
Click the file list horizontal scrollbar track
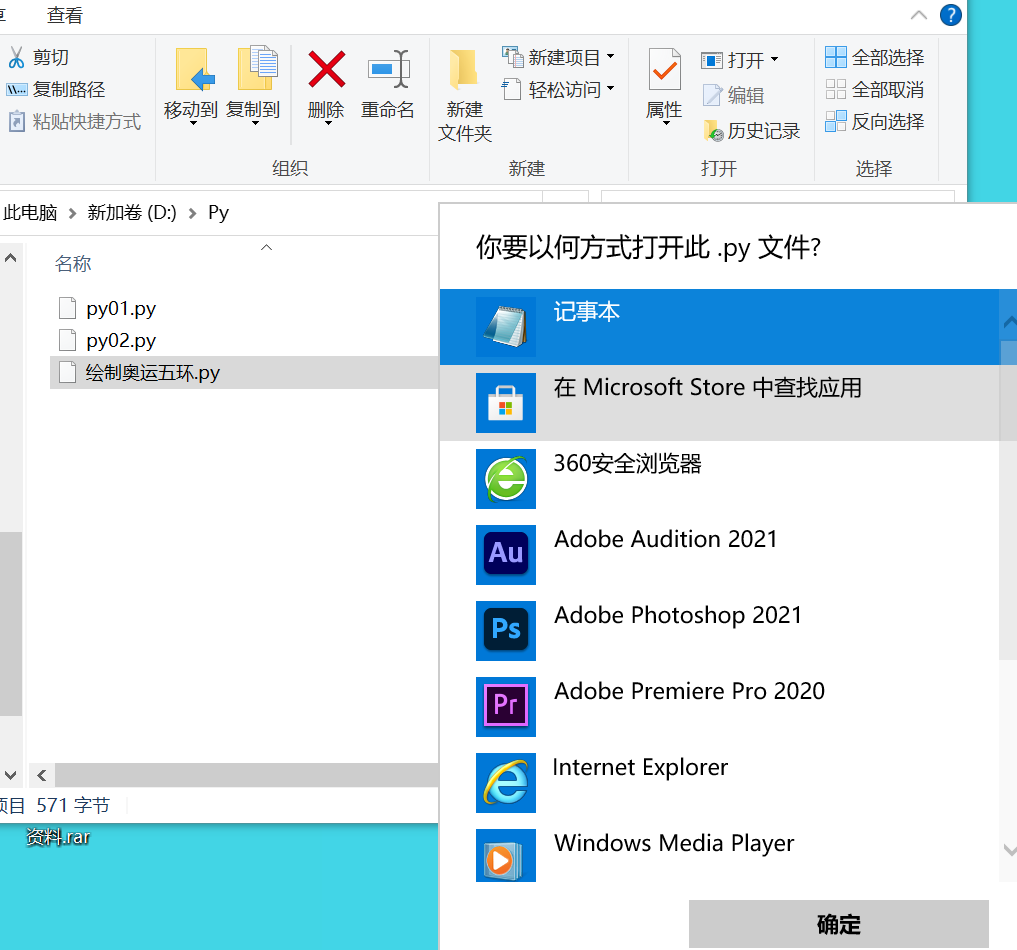coord(247,775)
